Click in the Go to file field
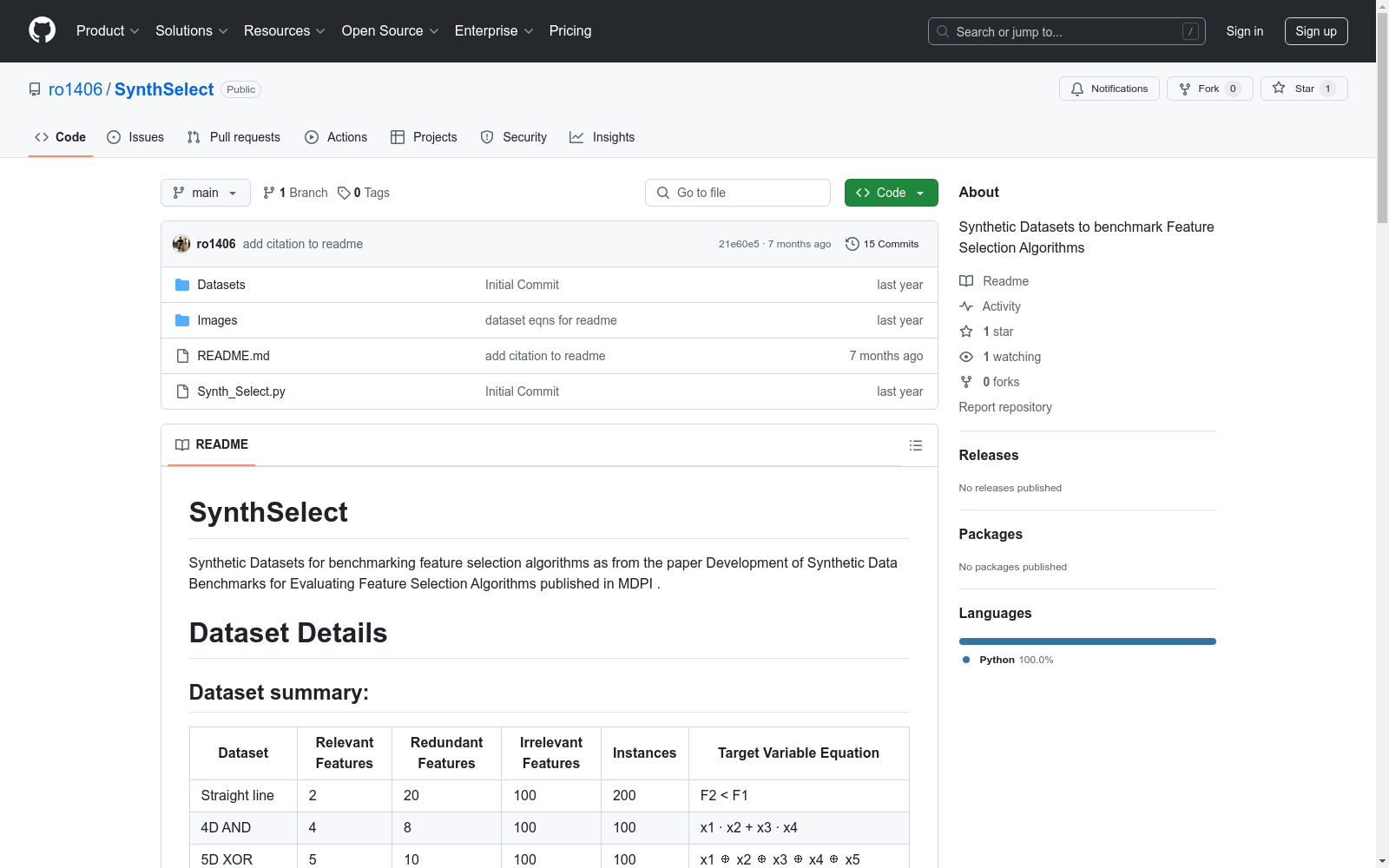 point(738,193)
